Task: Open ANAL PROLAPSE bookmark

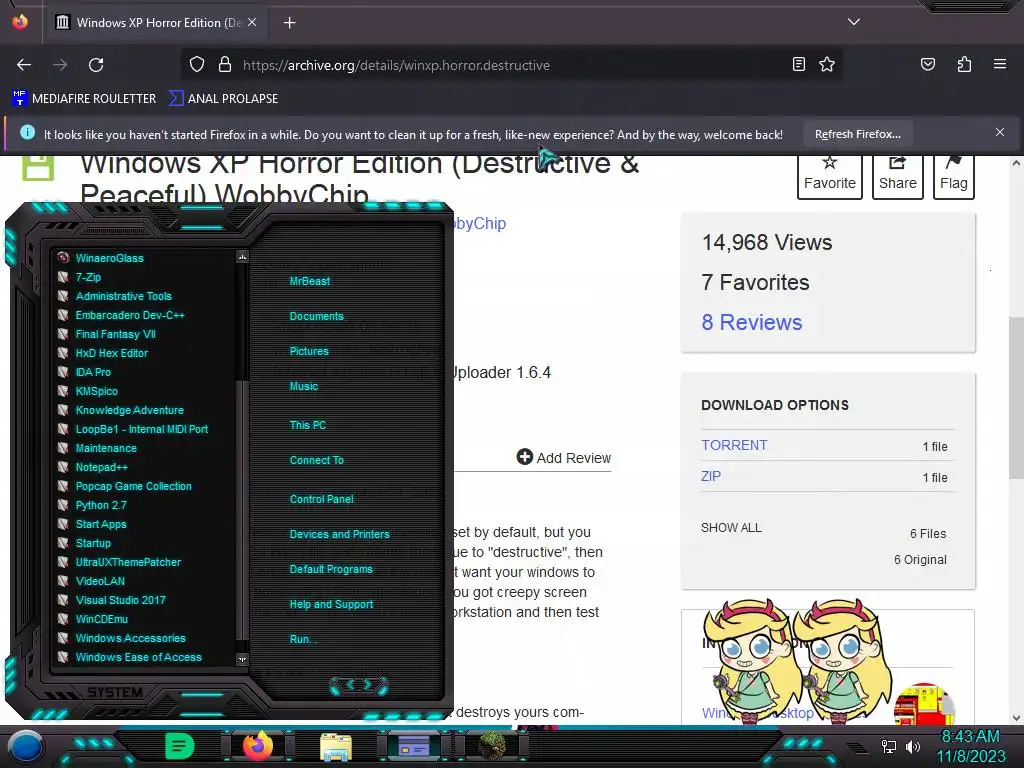Action: pyautogui.click(x=223, y=99)
